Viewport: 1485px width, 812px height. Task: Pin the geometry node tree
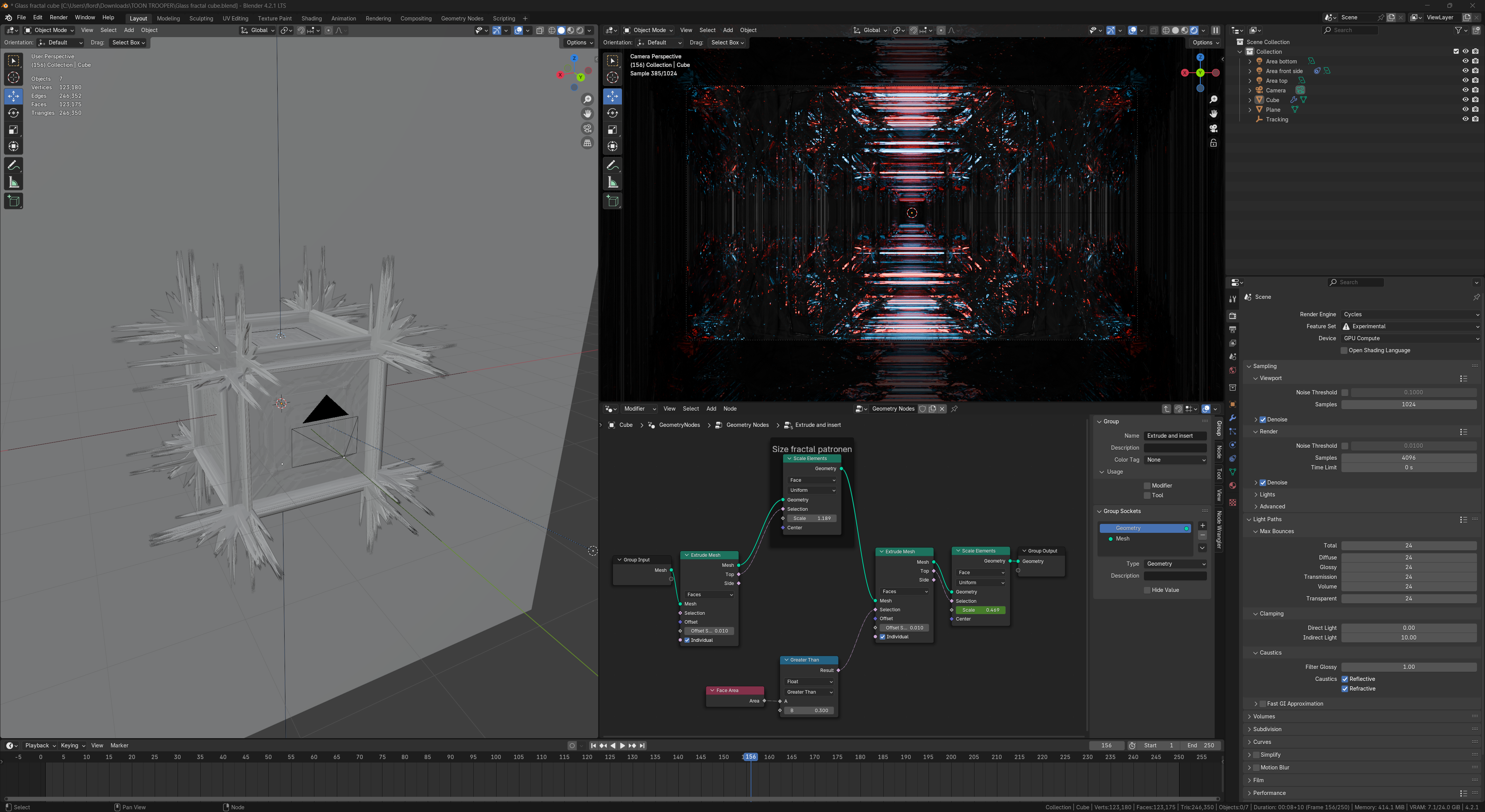954,409
